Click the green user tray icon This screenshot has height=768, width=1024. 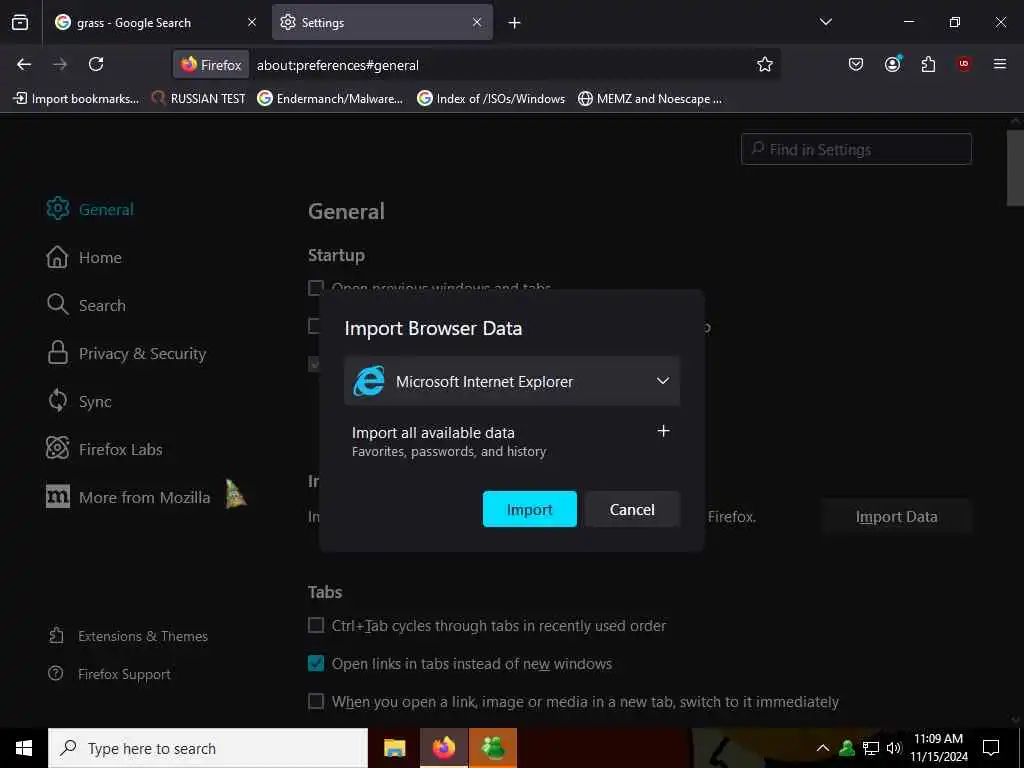pyautogui.click(x=847, y=748)
